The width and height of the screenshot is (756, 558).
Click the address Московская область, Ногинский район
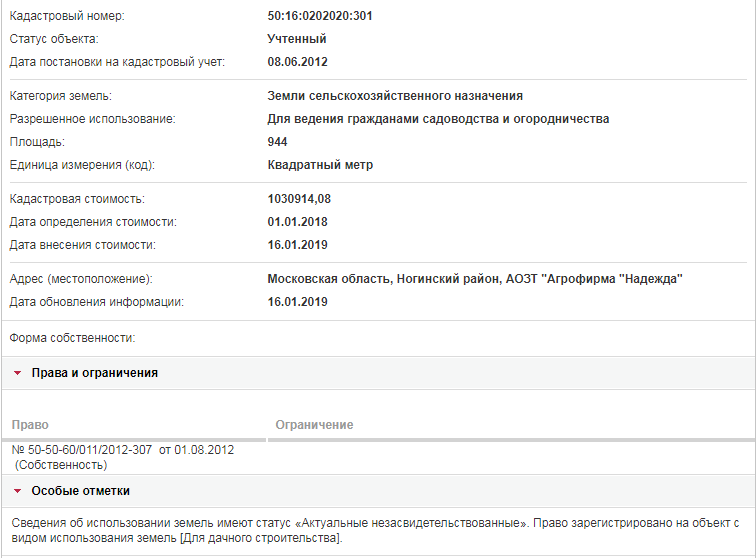pos(384,279)
